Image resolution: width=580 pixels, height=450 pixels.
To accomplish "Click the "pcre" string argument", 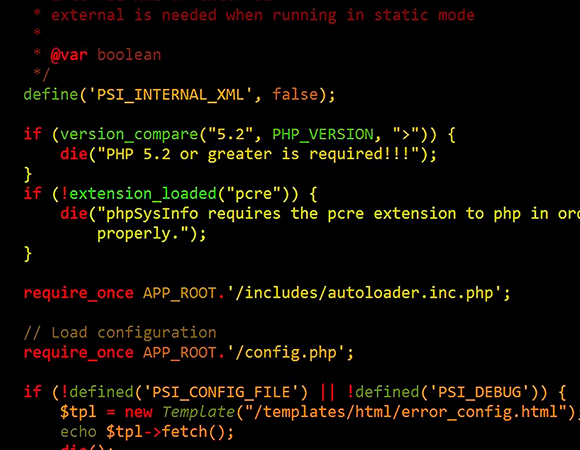I will (253, 194).
